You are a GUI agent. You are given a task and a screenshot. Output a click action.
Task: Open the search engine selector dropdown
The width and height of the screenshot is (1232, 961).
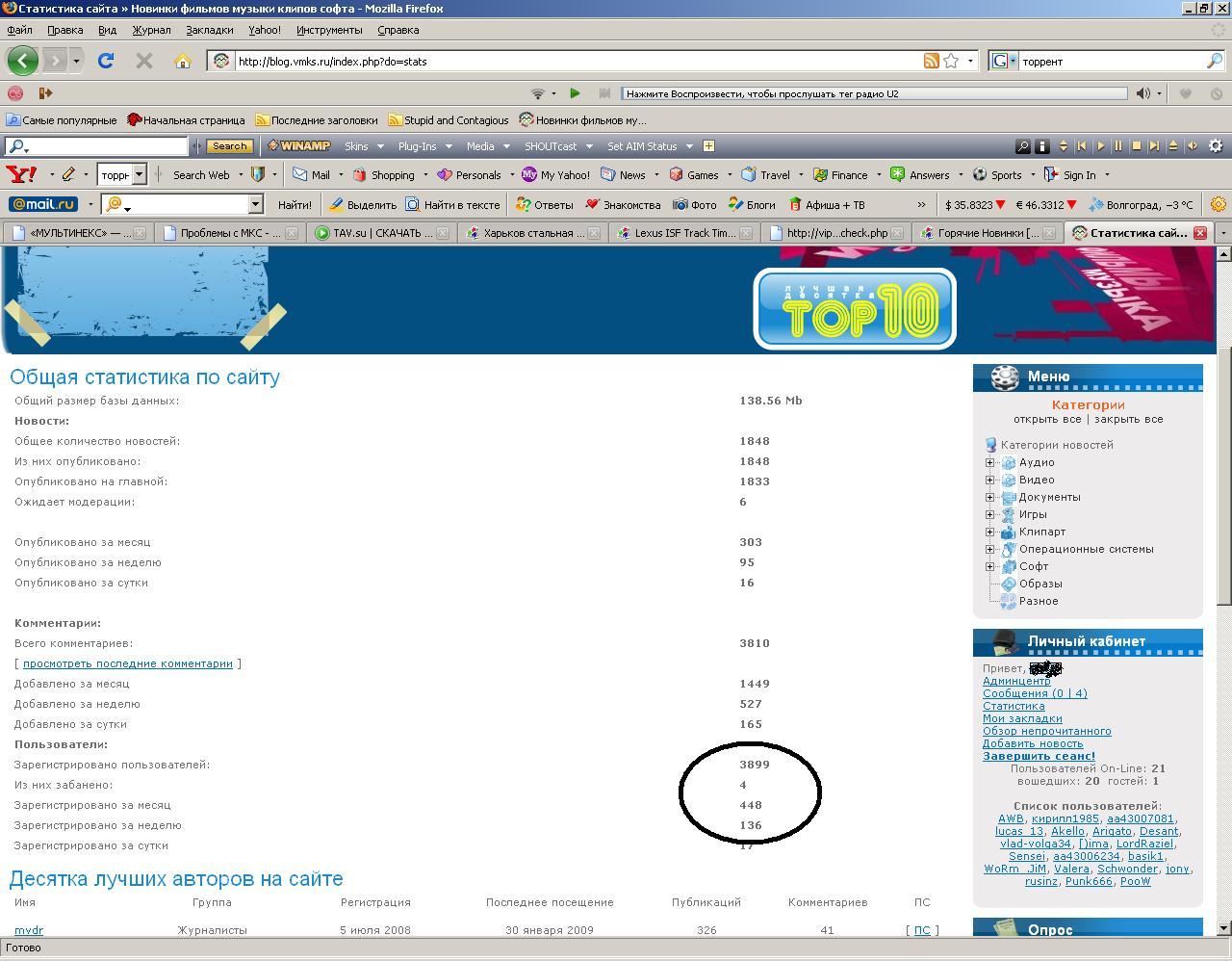pos(1004,61)
